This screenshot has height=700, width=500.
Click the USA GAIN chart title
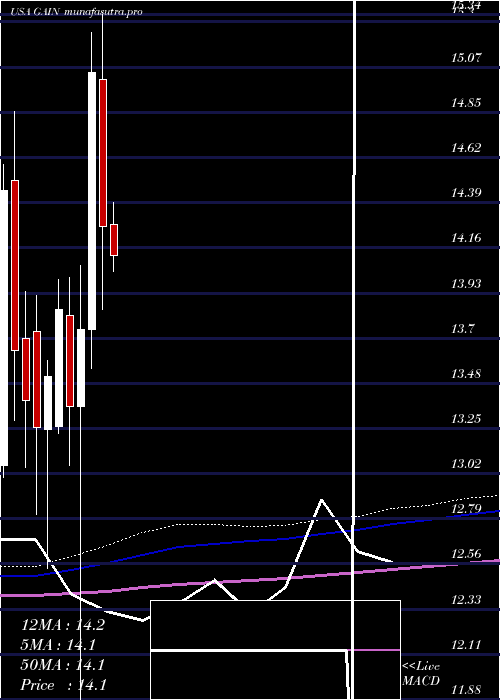76,12
